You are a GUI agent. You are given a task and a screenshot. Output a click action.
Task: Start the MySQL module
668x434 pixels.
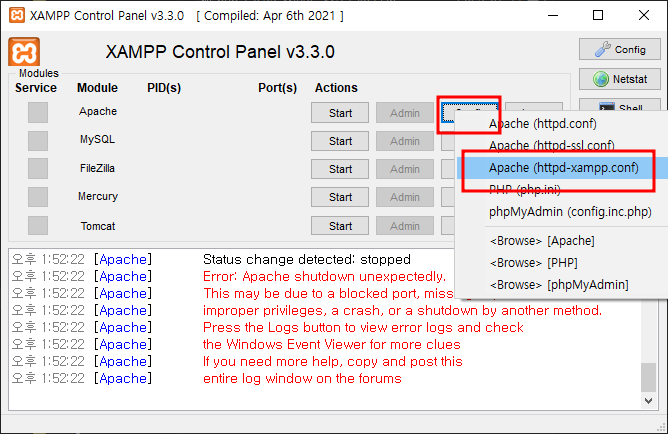click(x=340, y=141)
